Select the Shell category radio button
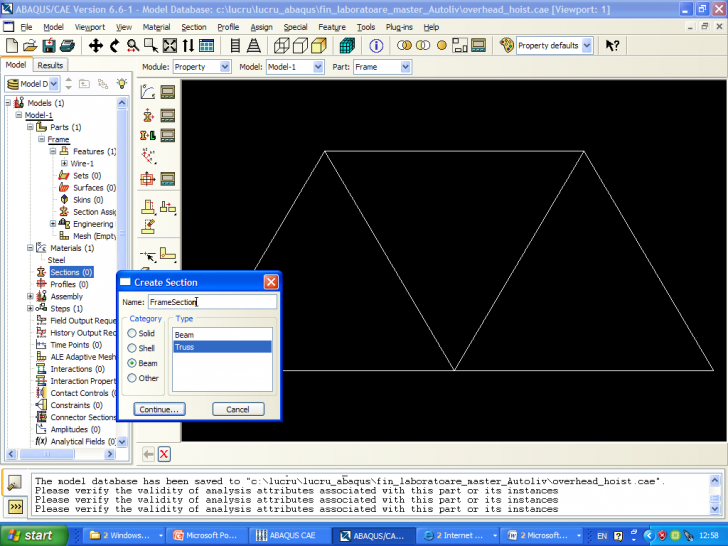The width and height of the screenshot is (728, 546). tap(132, 348)
